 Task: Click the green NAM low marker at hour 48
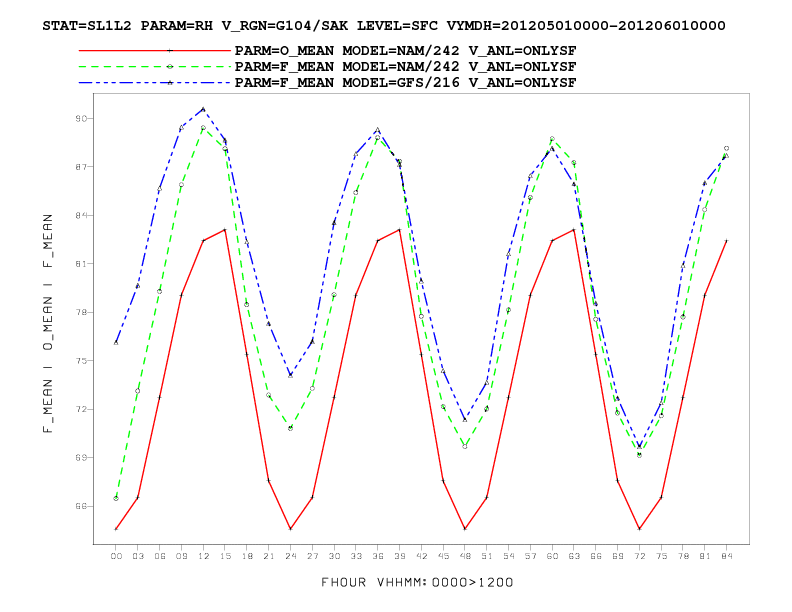465,446
